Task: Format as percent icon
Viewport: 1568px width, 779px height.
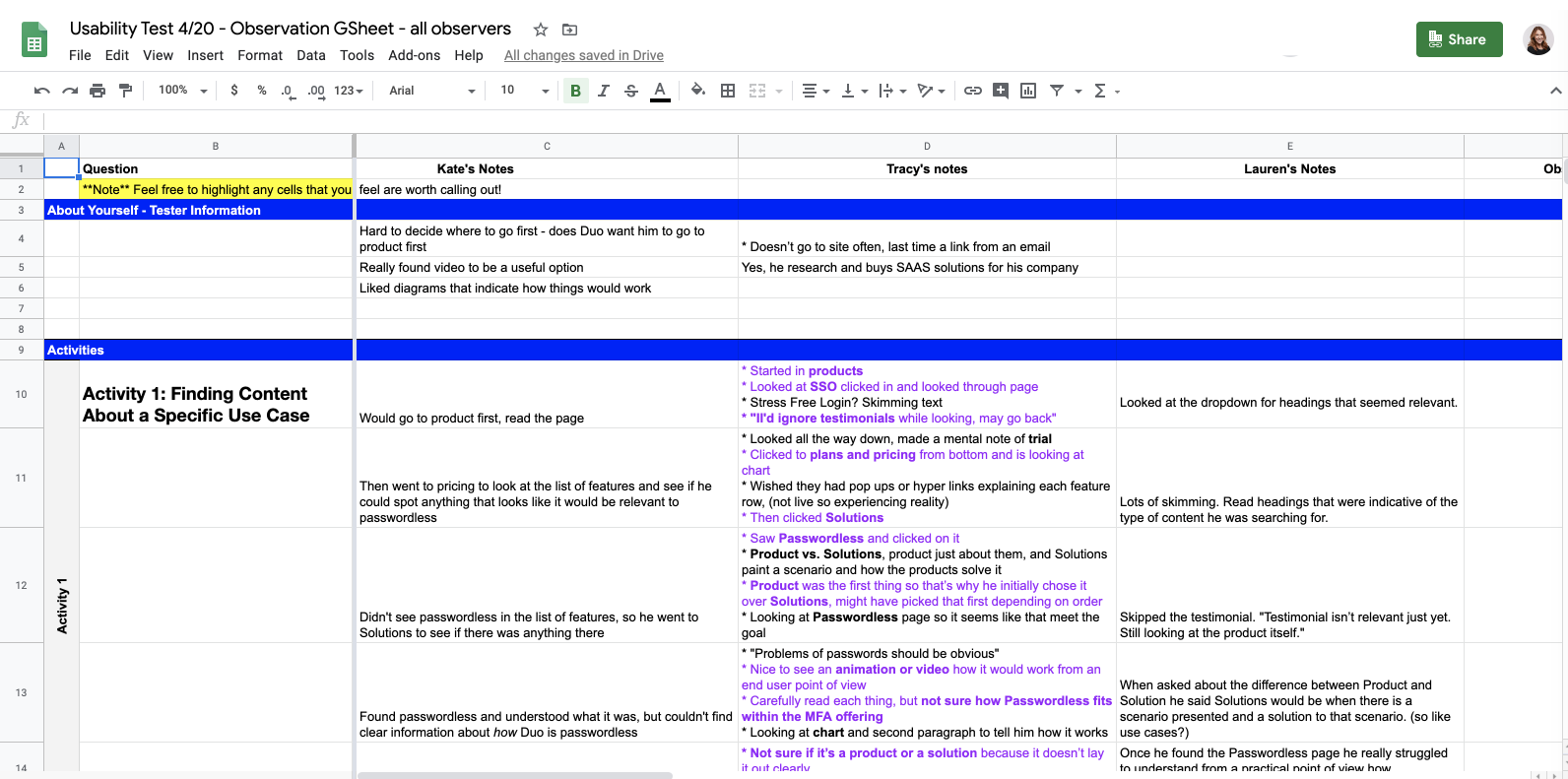Action: click(261, 91)
